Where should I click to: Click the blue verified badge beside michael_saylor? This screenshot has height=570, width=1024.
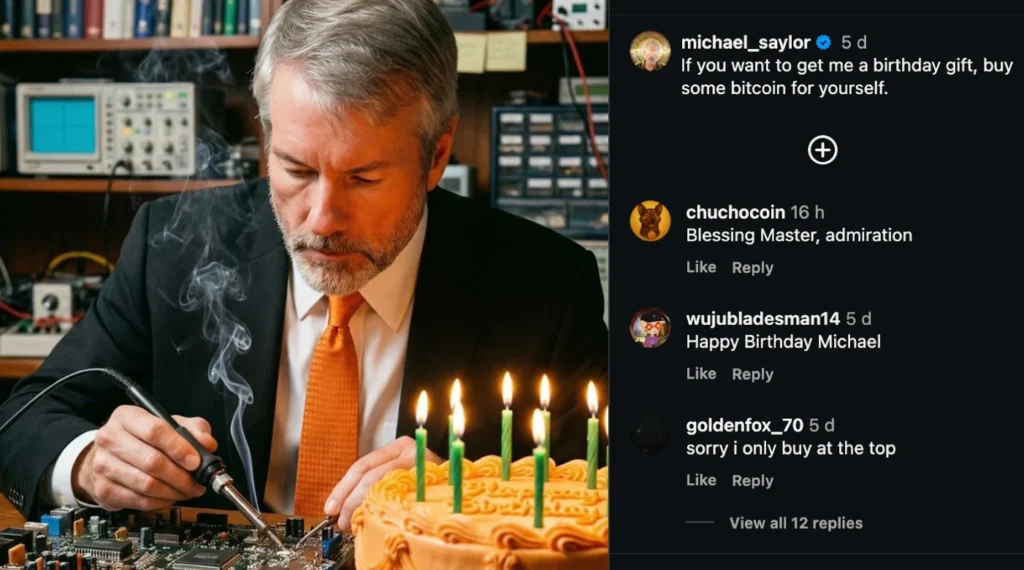[x=823, y=42]
